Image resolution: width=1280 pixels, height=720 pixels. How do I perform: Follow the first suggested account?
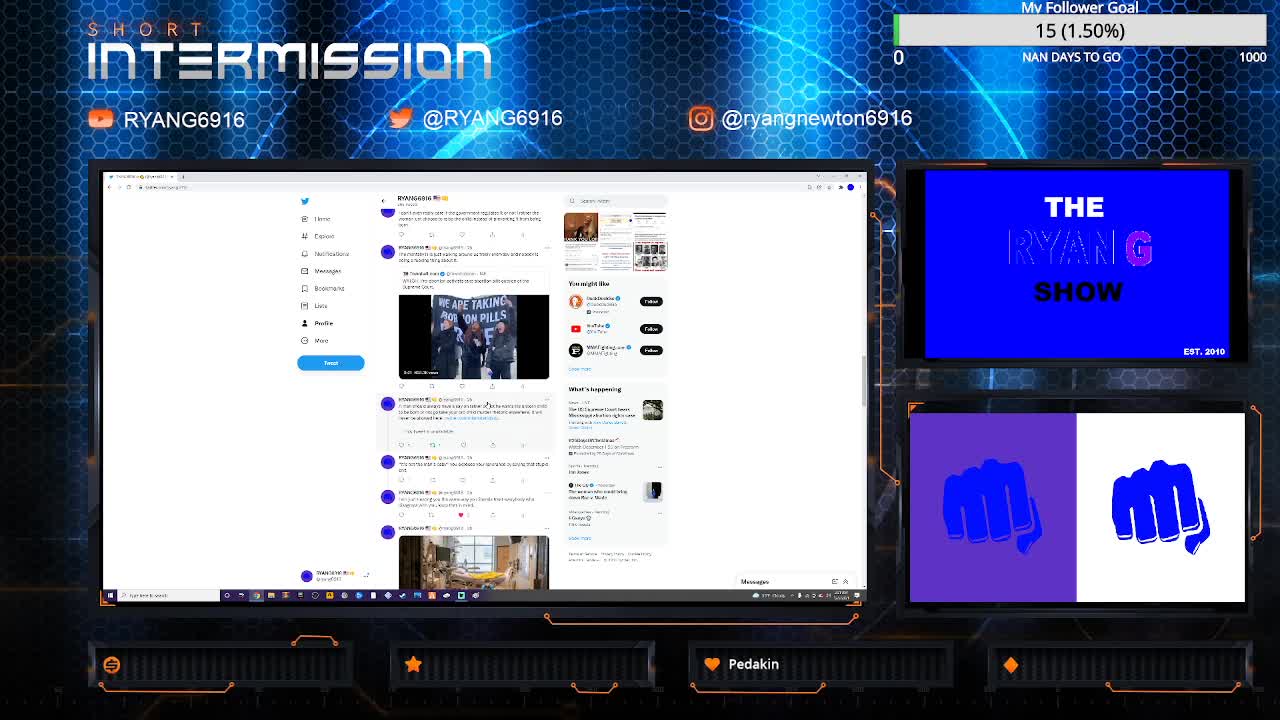[x=651, y=301]
